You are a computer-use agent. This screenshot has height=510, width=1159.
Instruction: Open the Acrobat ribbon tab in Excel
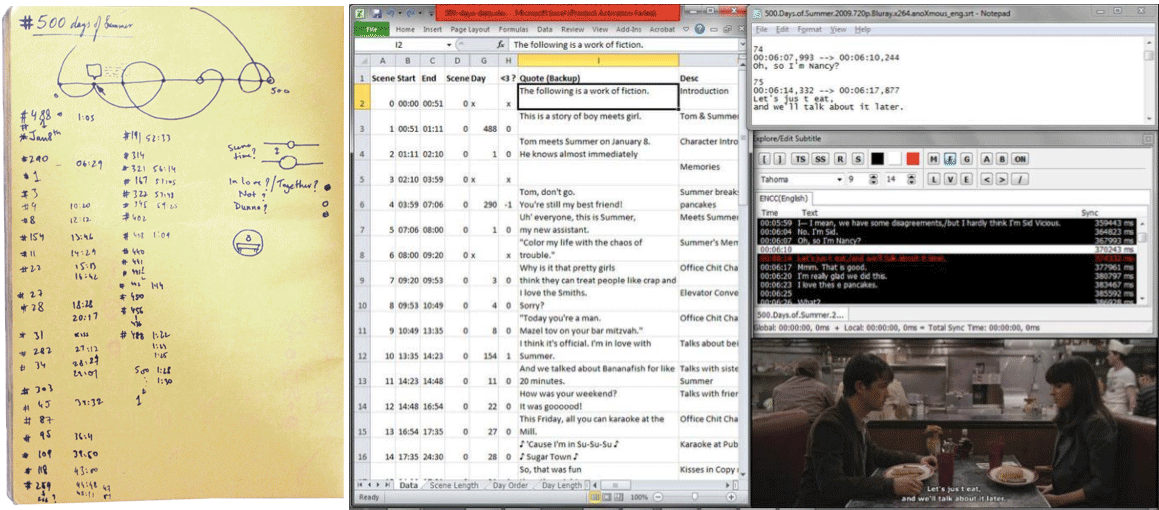point(662,30)
